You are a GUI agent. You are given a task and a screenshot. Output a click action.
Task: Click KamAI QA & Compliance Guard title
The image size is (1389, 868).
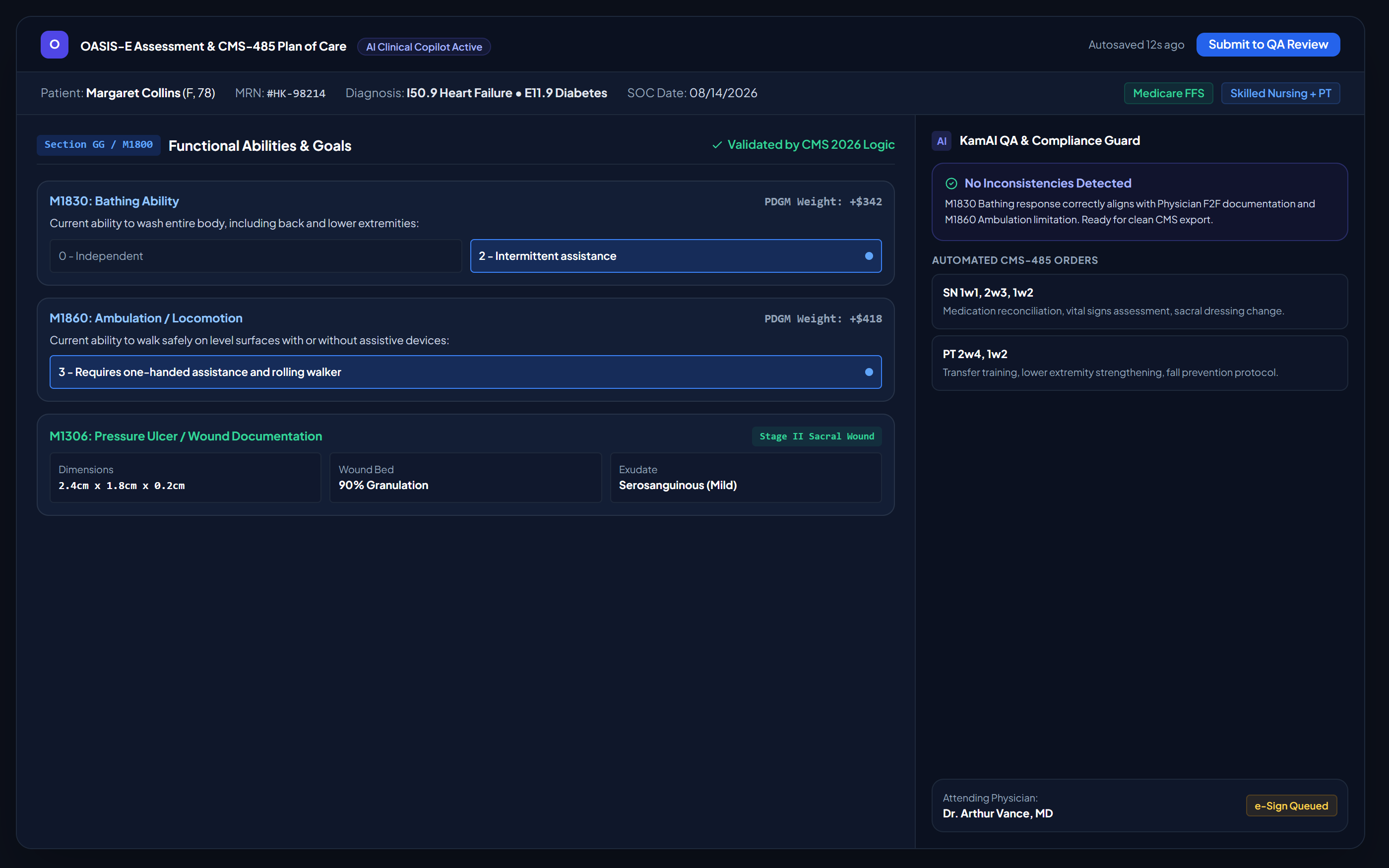pos(1049,141)
